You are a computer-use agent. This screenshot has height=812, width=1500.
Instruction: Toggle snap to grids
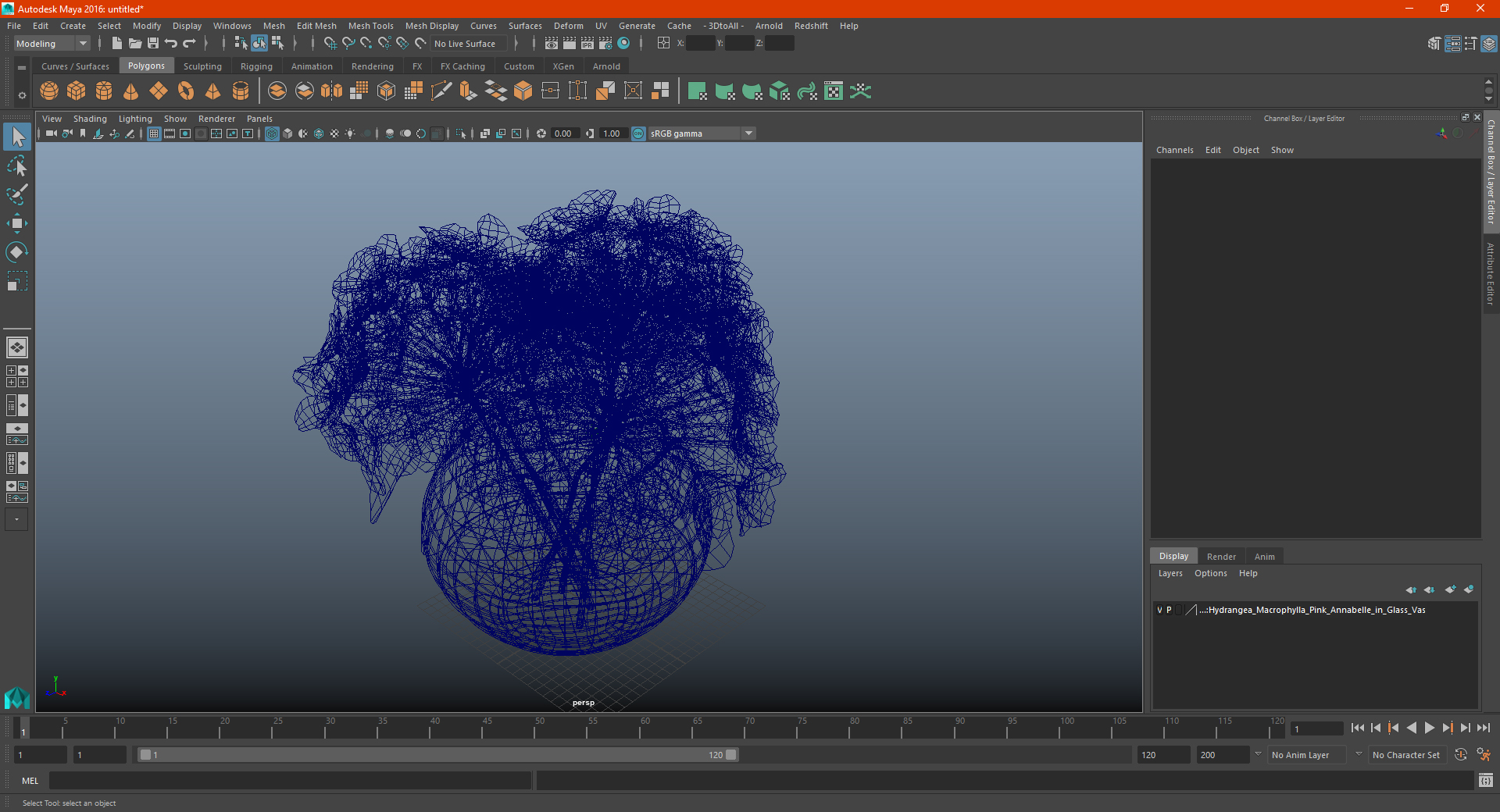pos(330,44)
